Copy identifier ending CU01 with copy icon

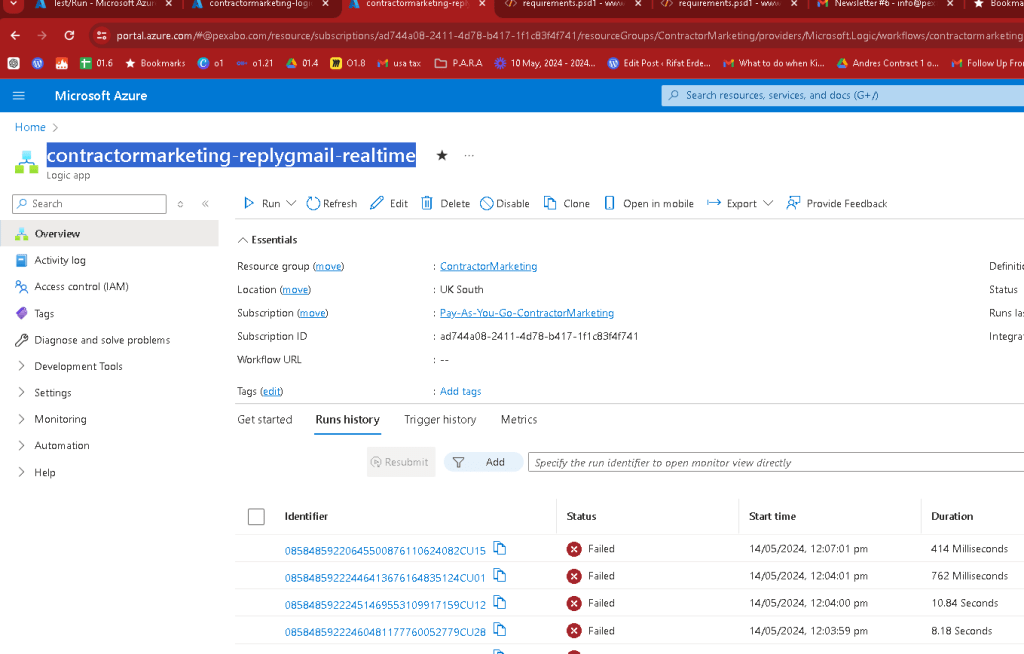click(500, 576)
